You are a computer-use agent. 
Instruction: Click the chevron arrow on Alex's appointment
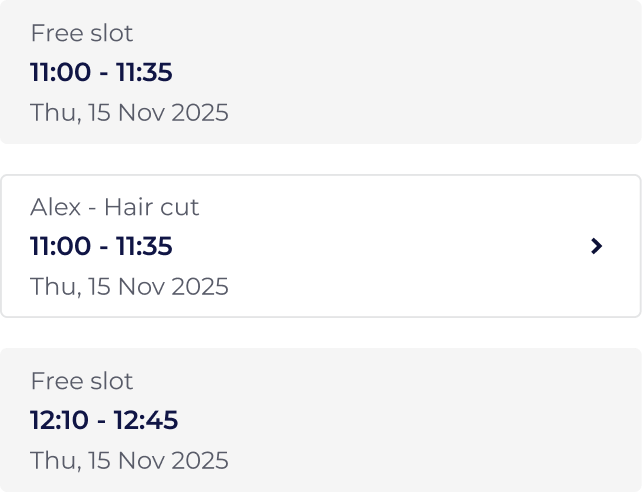(x=597, y=246)
